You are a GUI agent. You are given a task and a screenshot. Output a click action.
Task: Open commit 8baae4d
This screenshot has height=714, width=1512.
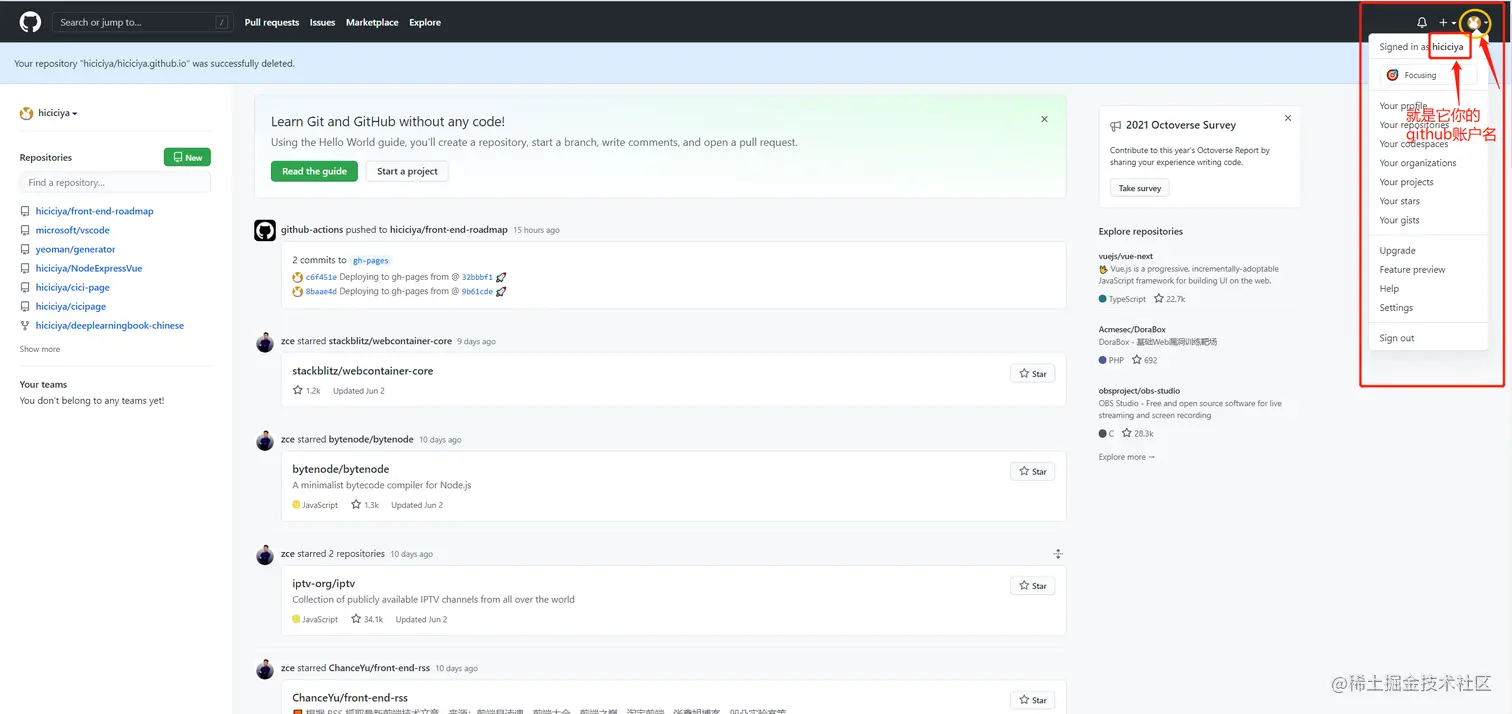click(321, 292)
